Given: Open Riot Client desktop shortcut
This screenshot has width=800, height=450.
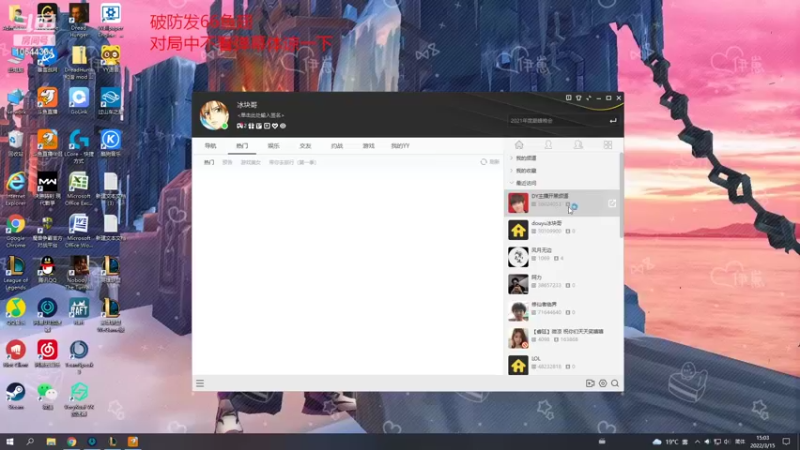Looking at the screenshot, I should tap(16, 354).
